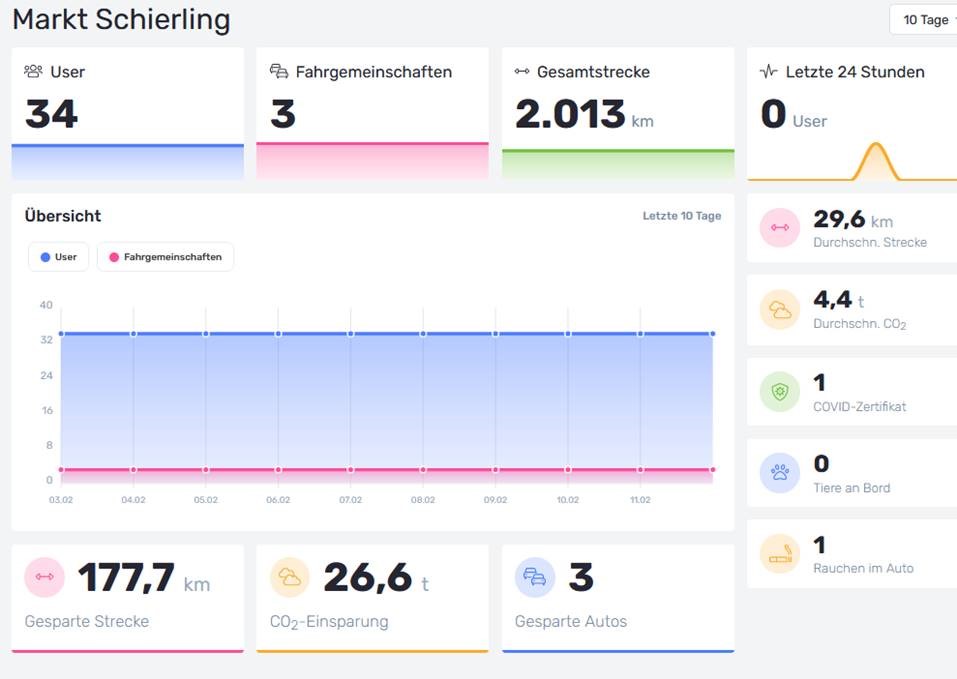Click the route icon next to Gesamtstrecke
The image size is (957, 679).
pyautogui.click(x=521, y=72)
